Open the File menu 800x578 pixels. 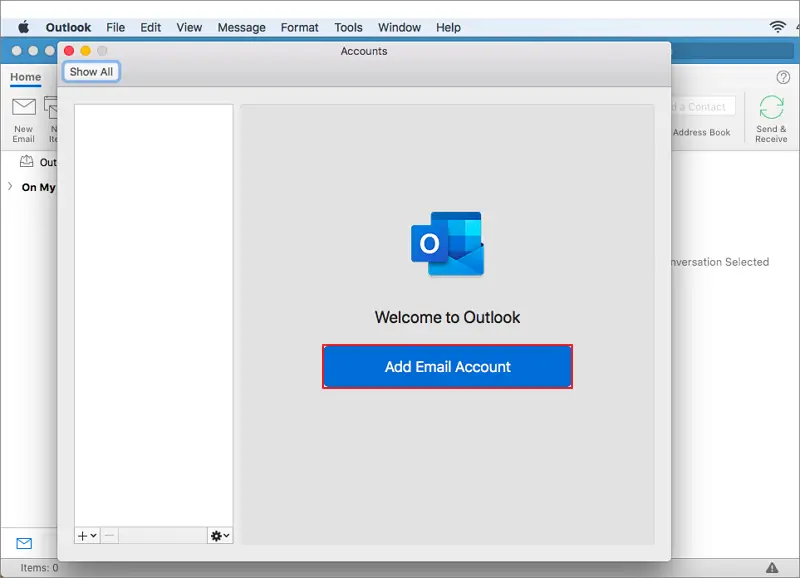pyautogui.click(x=115, y=27)
